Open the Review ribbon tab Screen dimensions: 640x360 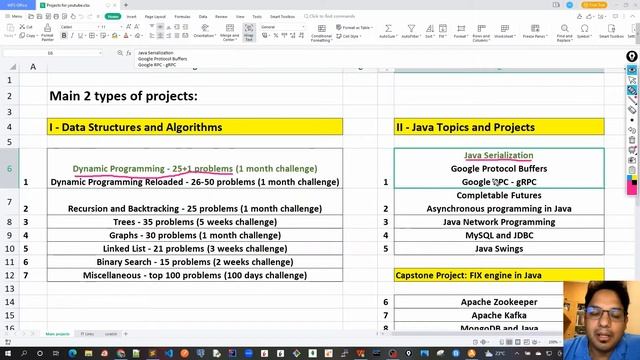(221, 16)
